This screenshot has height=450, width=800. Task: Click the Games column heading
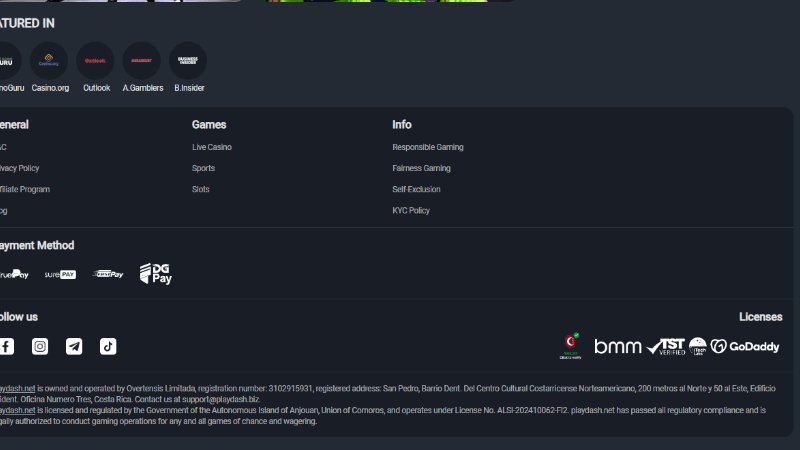coord(209,124)
